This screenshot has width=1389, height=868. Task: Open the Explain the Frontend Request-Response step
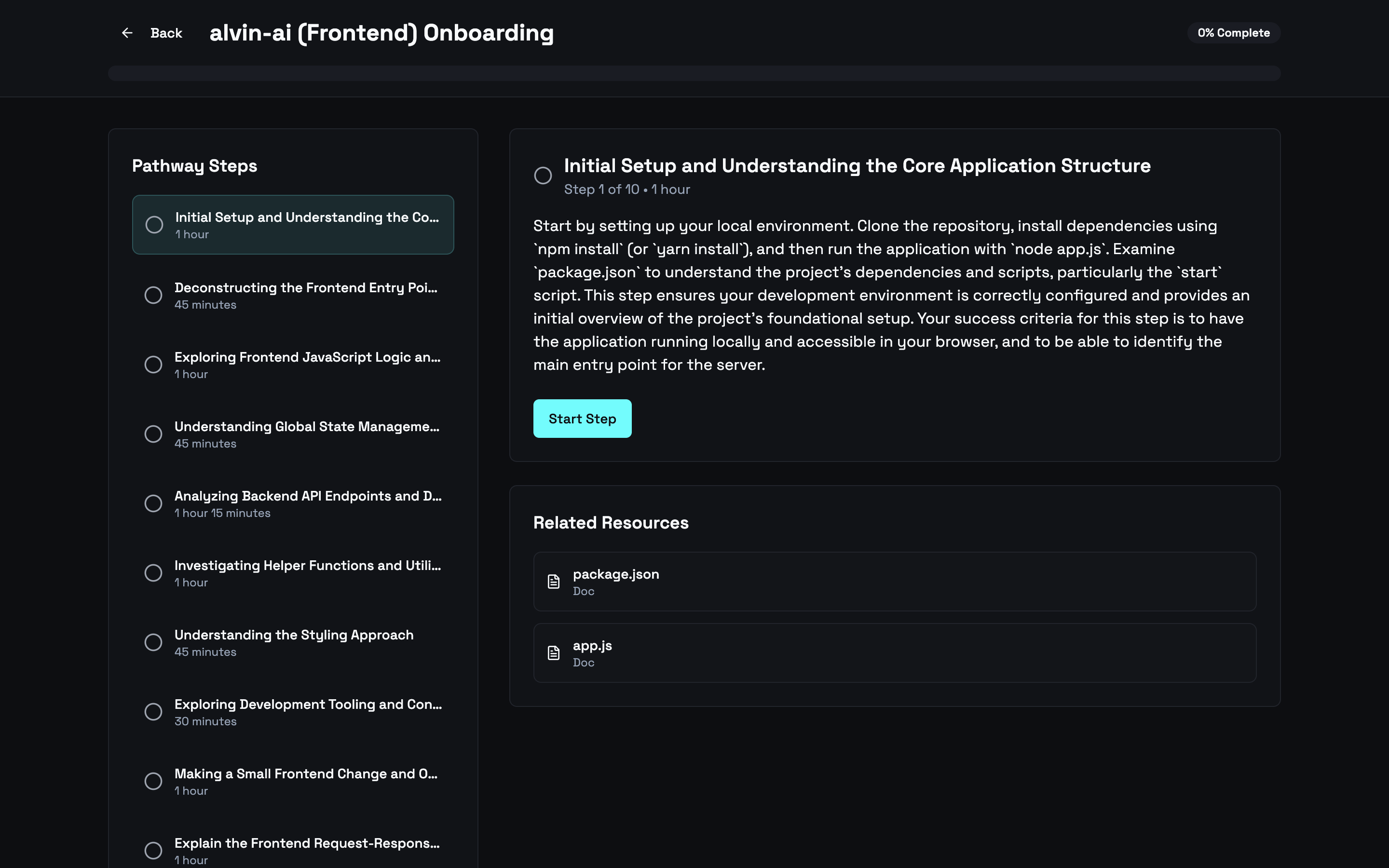(307, 850)
